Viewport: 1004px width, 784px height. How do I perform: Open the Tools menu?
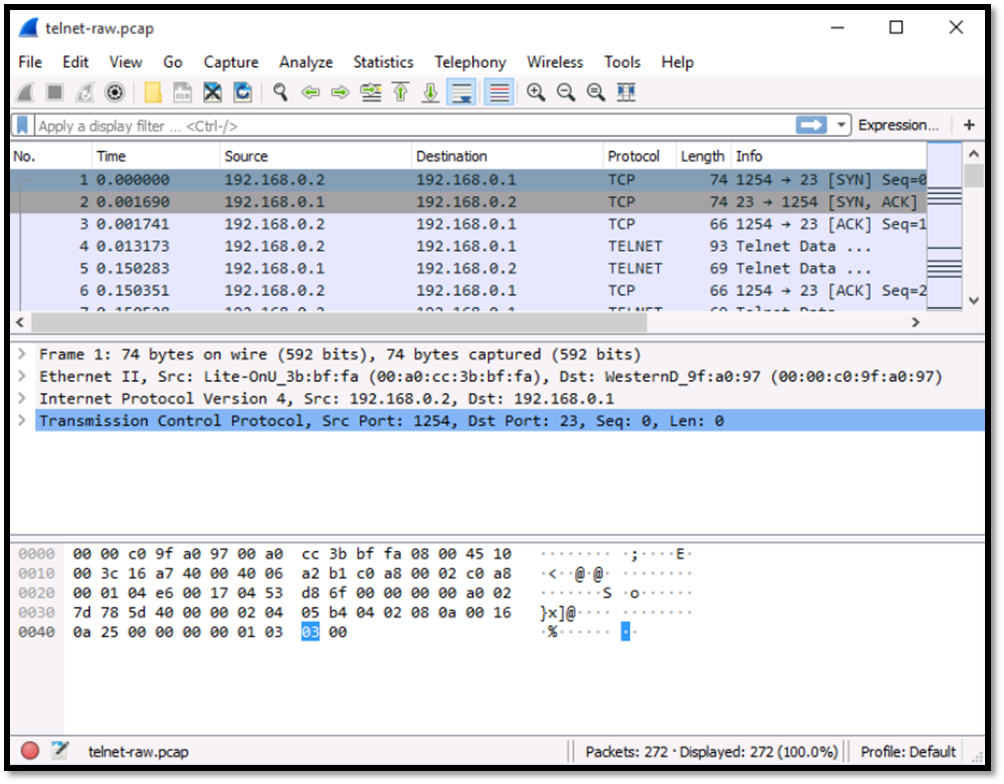pyautogui.click(x=622, y=62)
